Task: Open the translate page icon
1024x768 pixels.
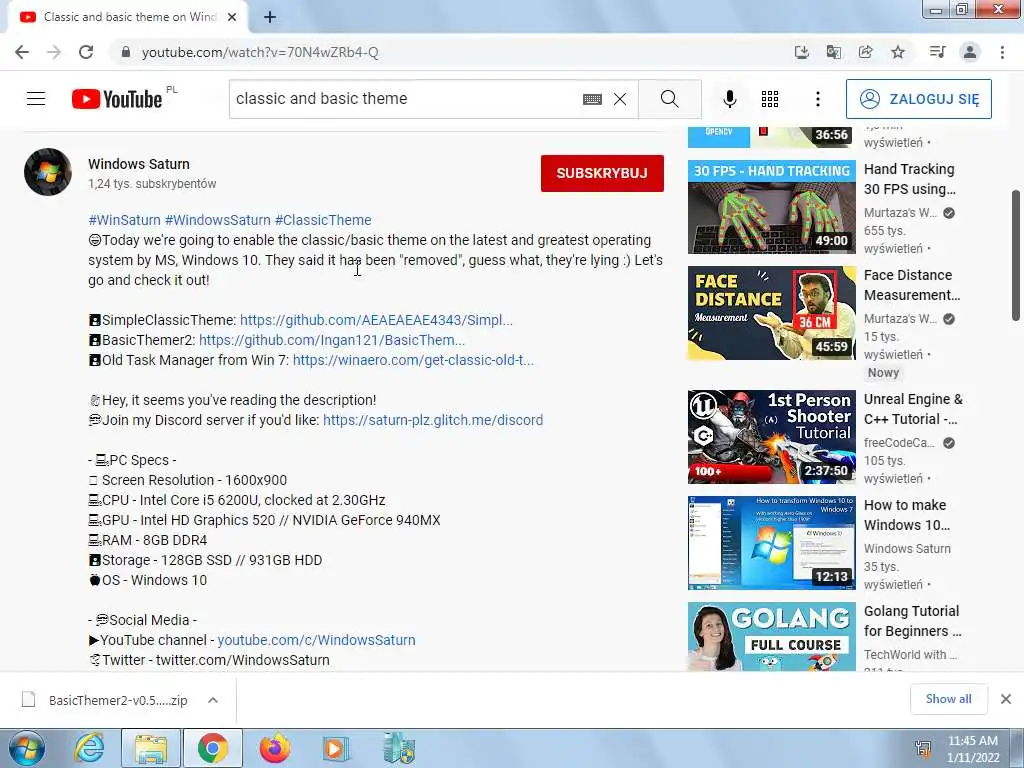Action: click(x=833, y=52)
